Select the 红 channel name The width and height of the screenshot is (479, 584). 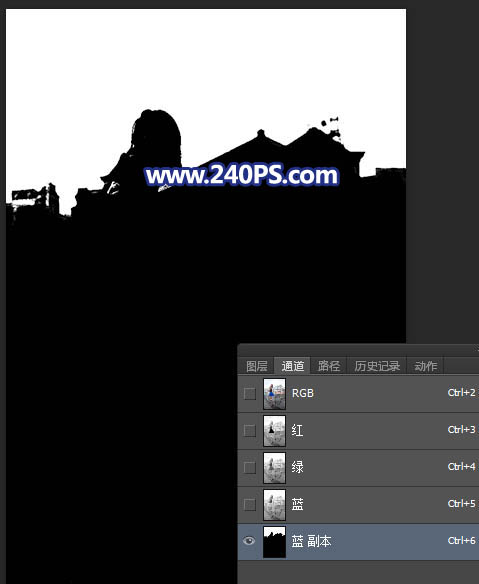[x=297, y=430]
